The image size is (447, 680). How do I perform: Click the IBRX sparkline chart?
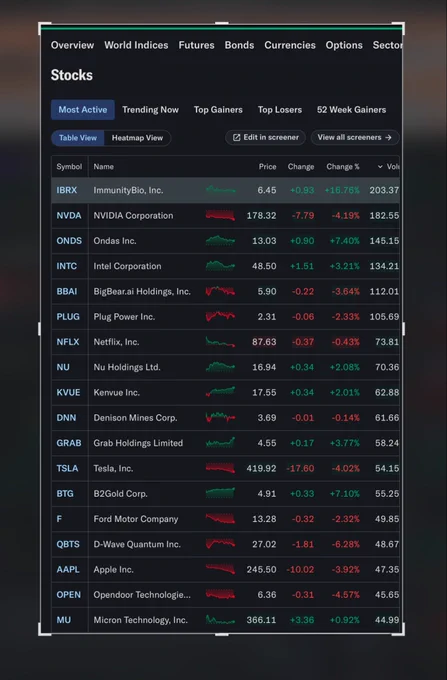[x=220, y=190]
